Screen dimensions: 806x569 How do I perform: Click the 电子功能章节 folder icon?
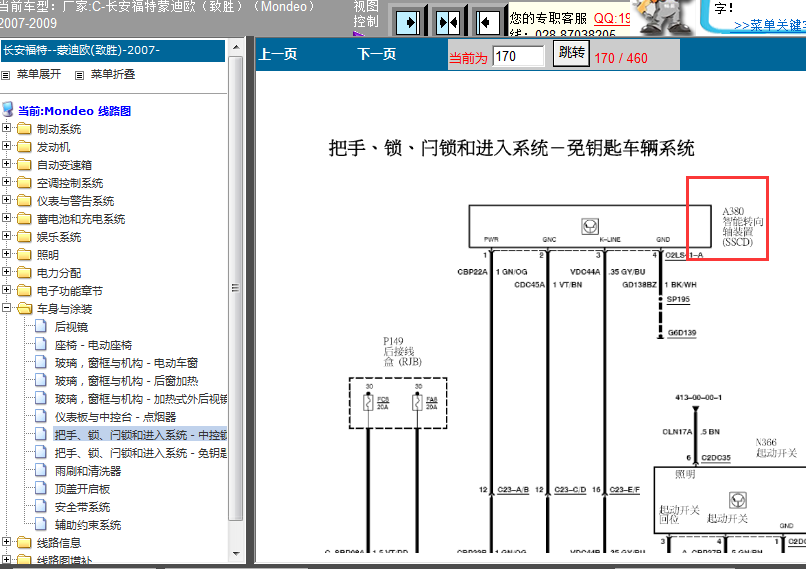(24, 290)
